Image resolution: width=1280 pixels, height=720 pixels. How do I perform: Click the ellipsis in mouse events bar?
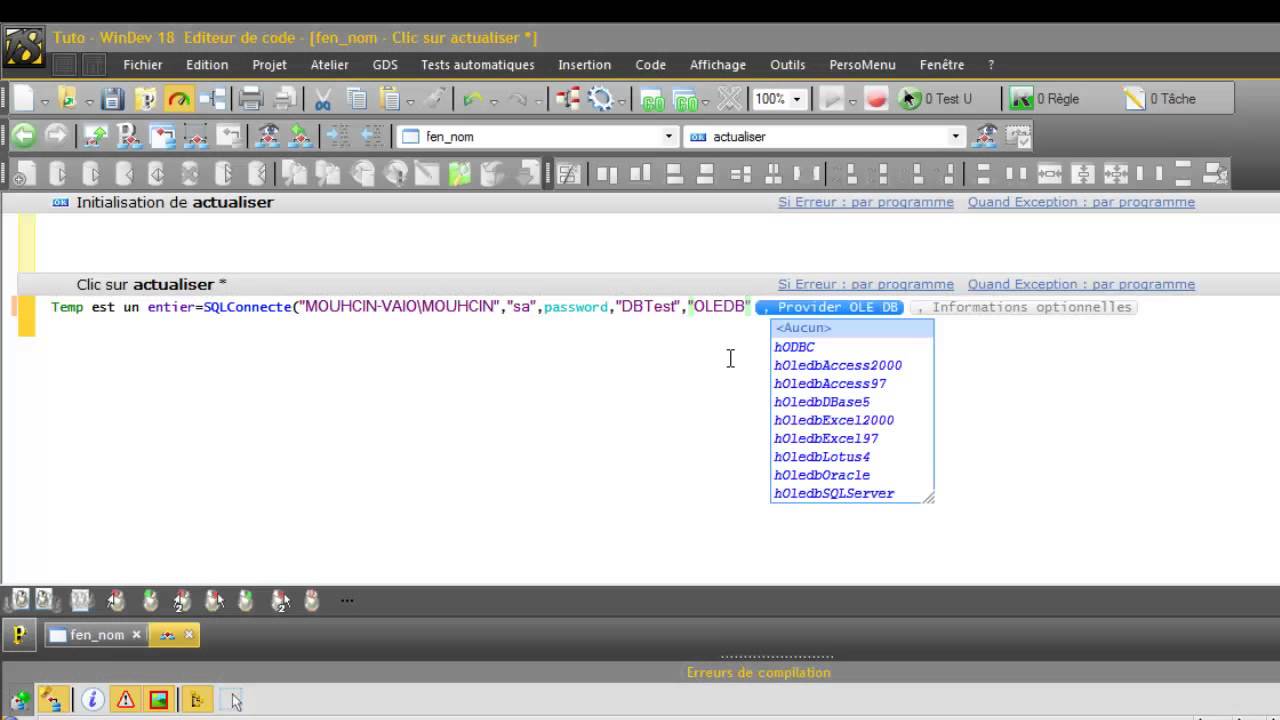click(x=347, y=601)
